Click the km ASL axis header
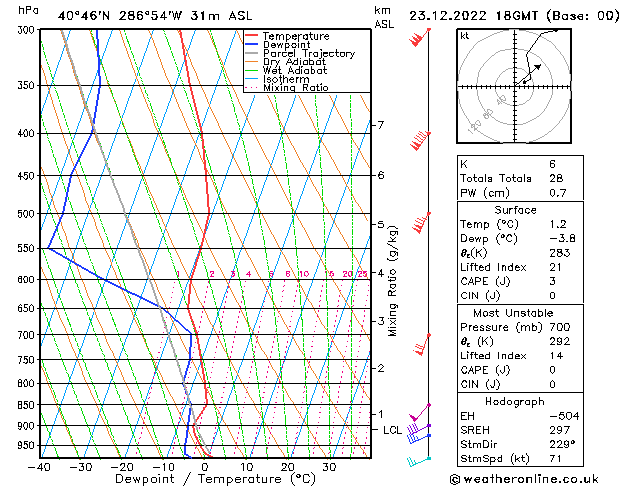 pyautogui.click(x=384, y=17)
